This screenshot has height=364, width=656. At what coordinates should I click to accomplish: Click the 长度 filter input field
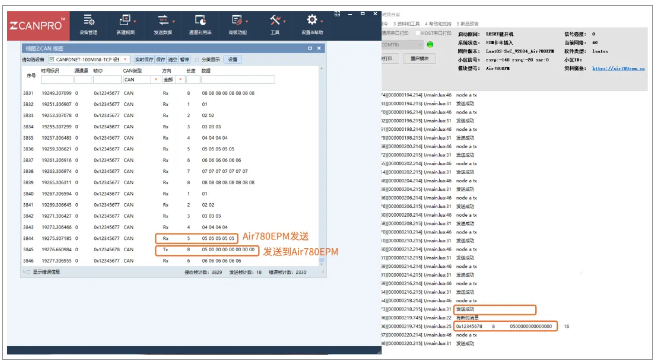click(193, 79)
